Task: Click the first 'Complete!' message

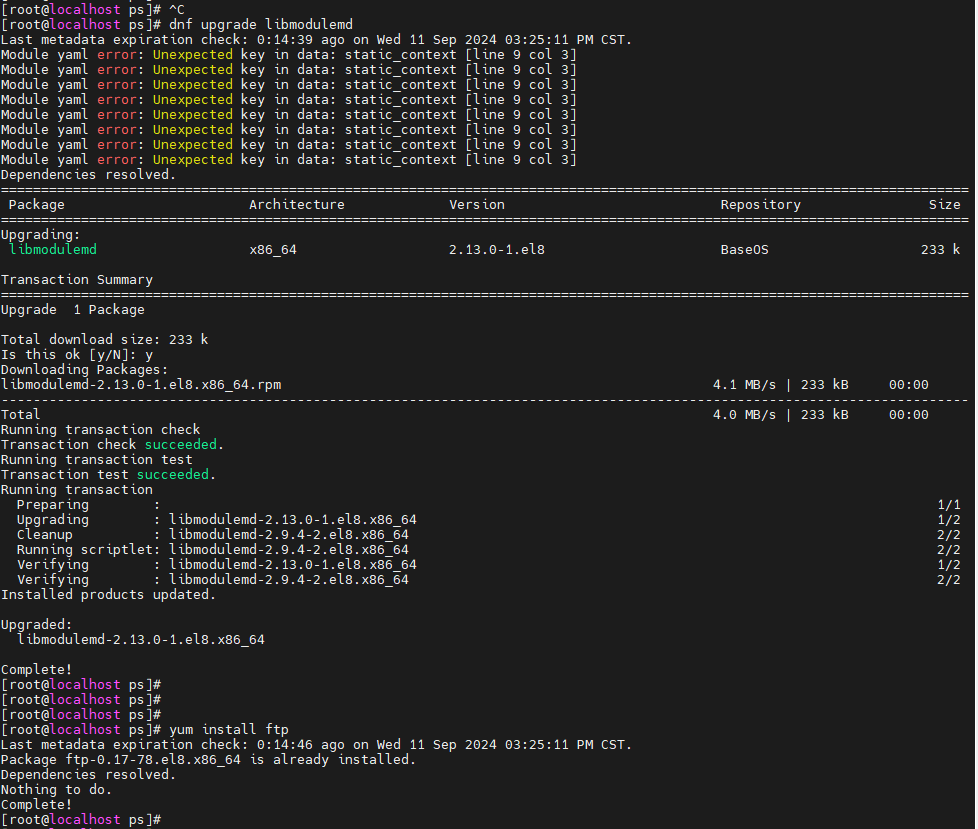Action: 36,669
